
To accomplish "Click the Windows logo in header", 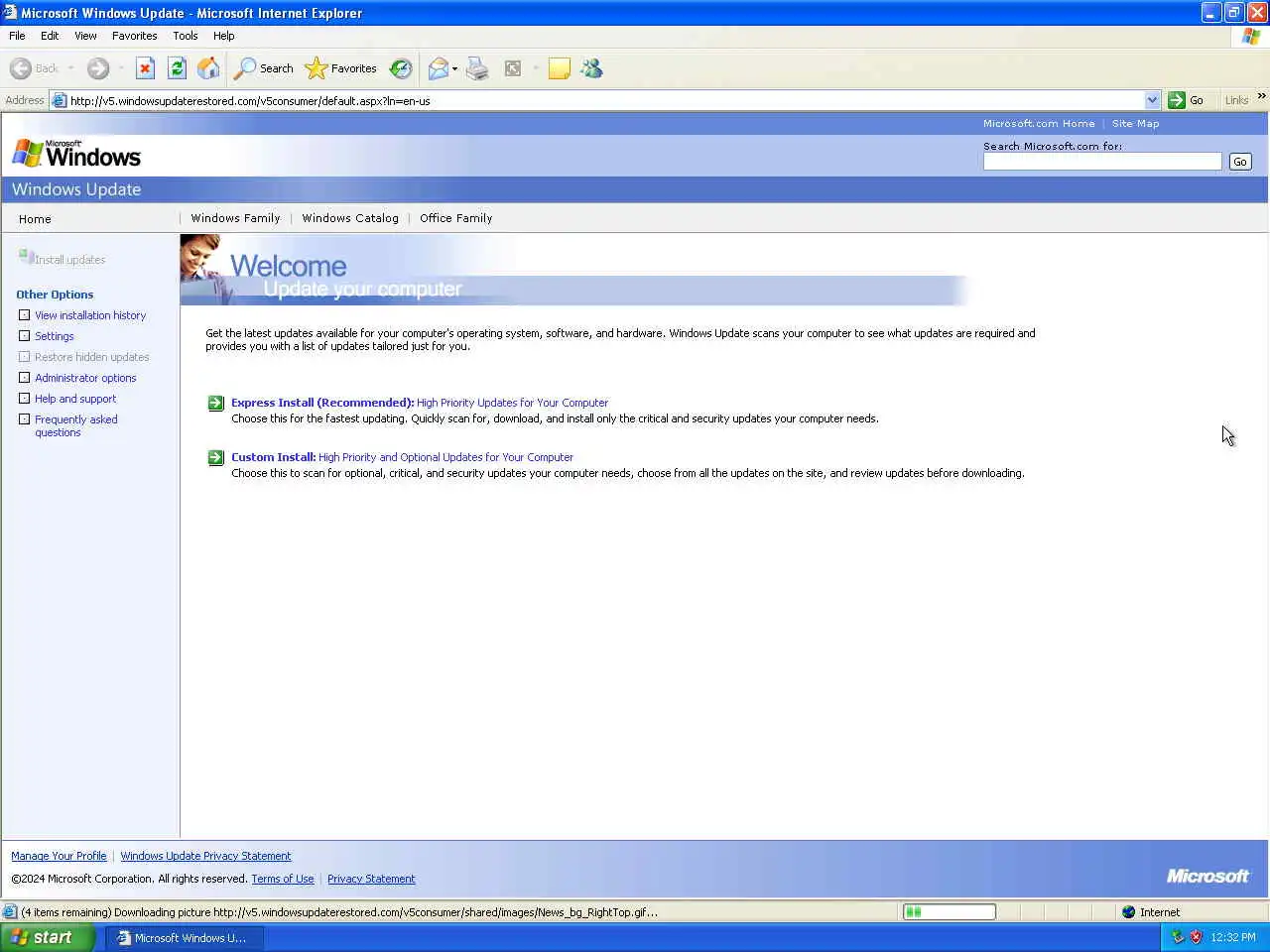I will (76, 154).
